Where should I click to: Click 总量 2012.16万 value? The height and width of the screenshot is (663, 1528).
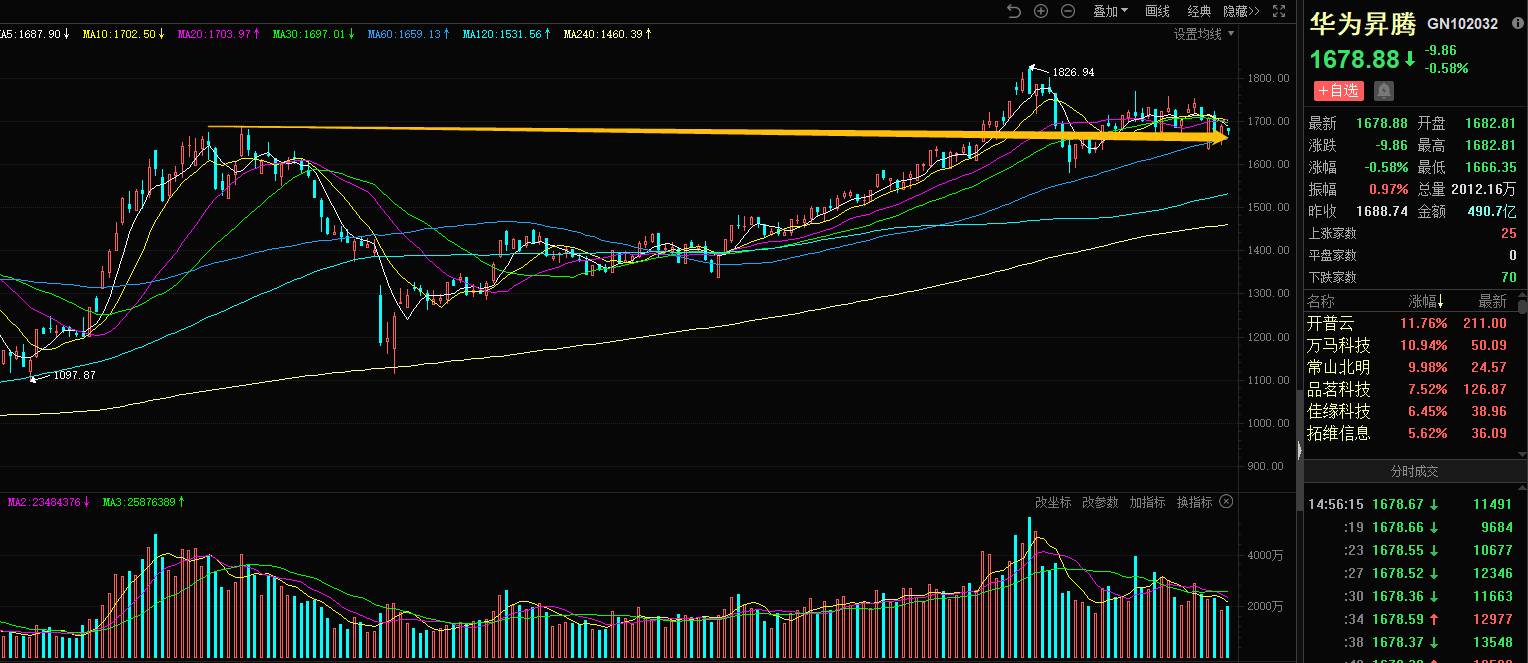click(x=1484, y=189)
